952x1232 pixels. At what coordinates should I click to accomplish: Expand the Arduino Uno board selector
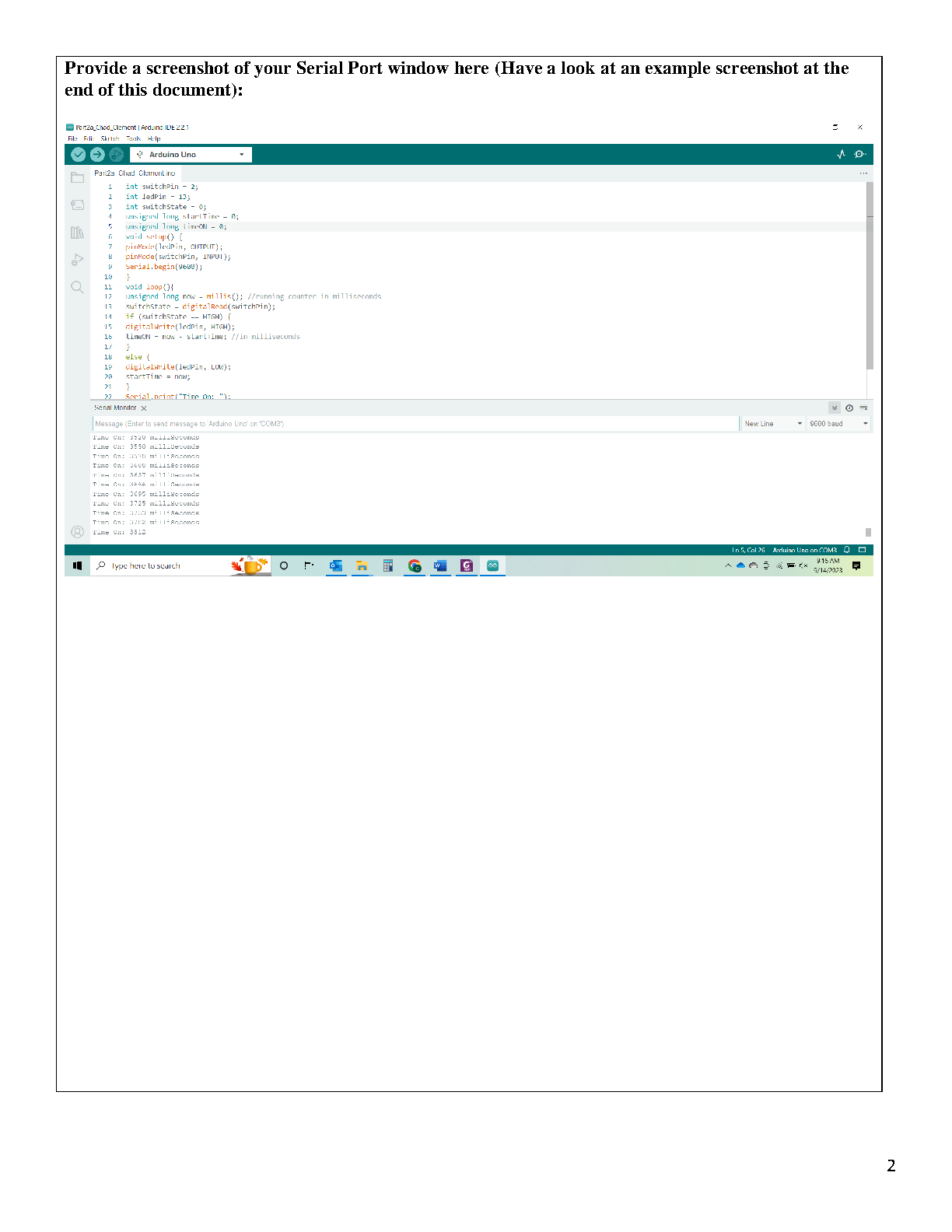[191, 155]
